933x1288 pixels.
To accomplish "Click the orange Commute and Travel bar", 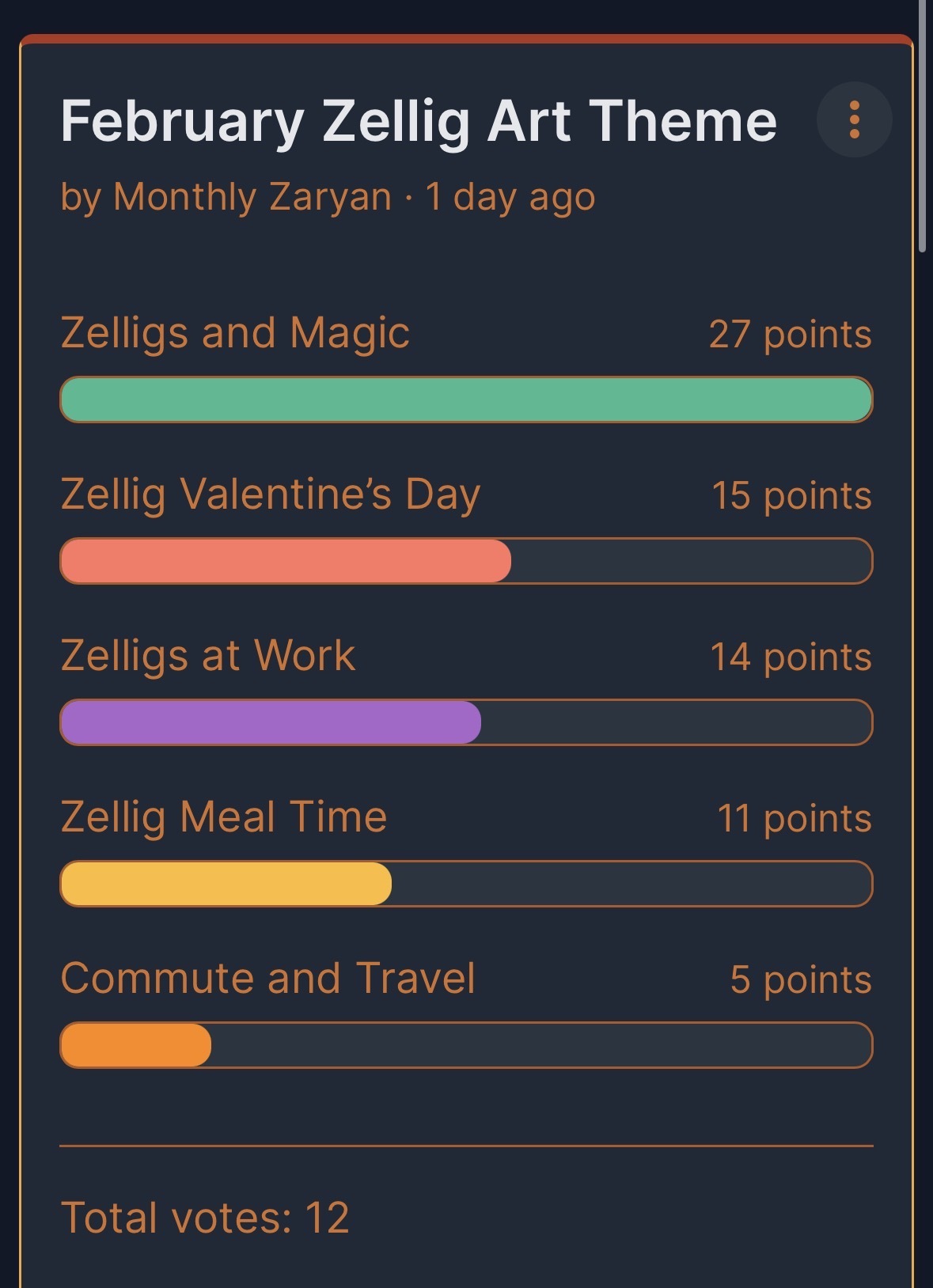I will click(136, 1045).
